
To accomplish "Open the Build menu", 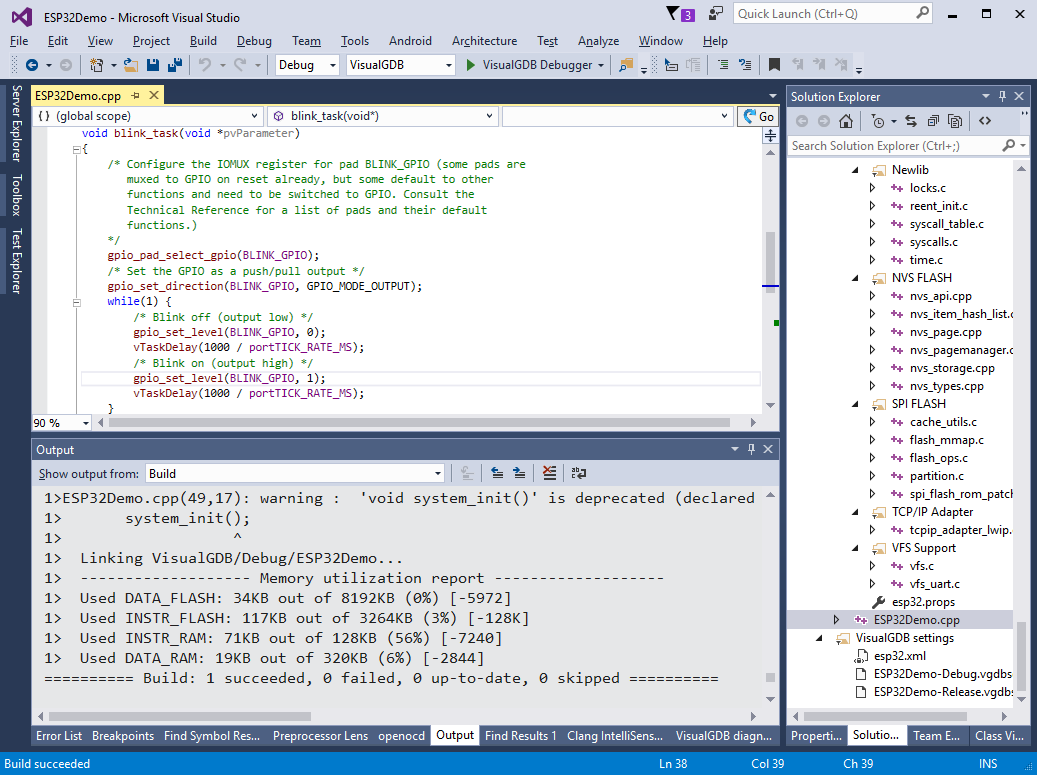I will (x=203, y=41).
